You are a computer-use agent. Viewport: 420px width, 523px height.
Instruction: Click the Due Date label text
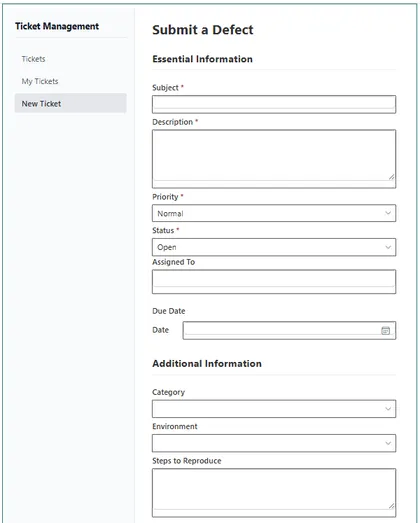(169, 311)
